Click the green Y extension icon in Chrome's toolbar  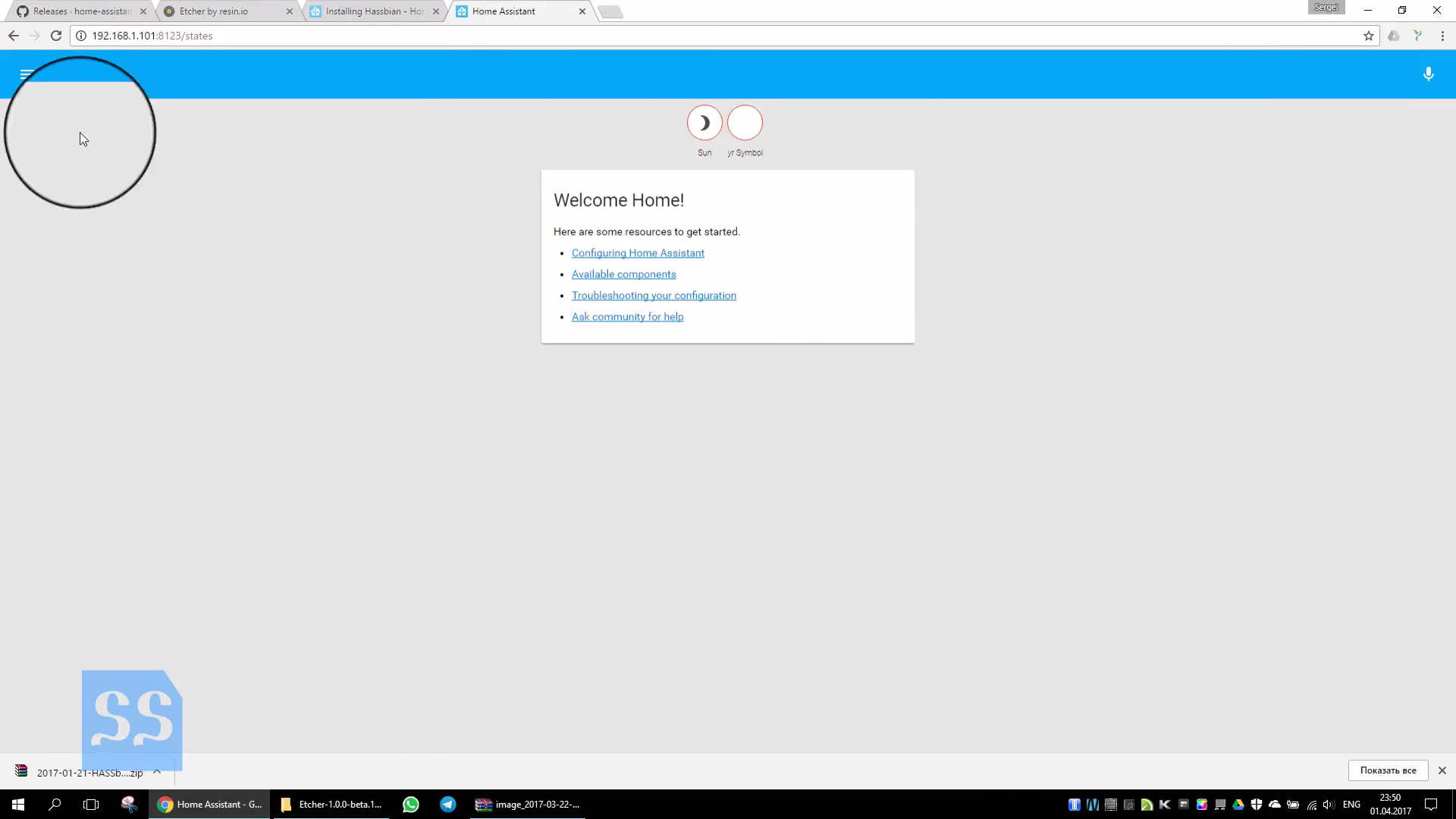click(1417, 36)
